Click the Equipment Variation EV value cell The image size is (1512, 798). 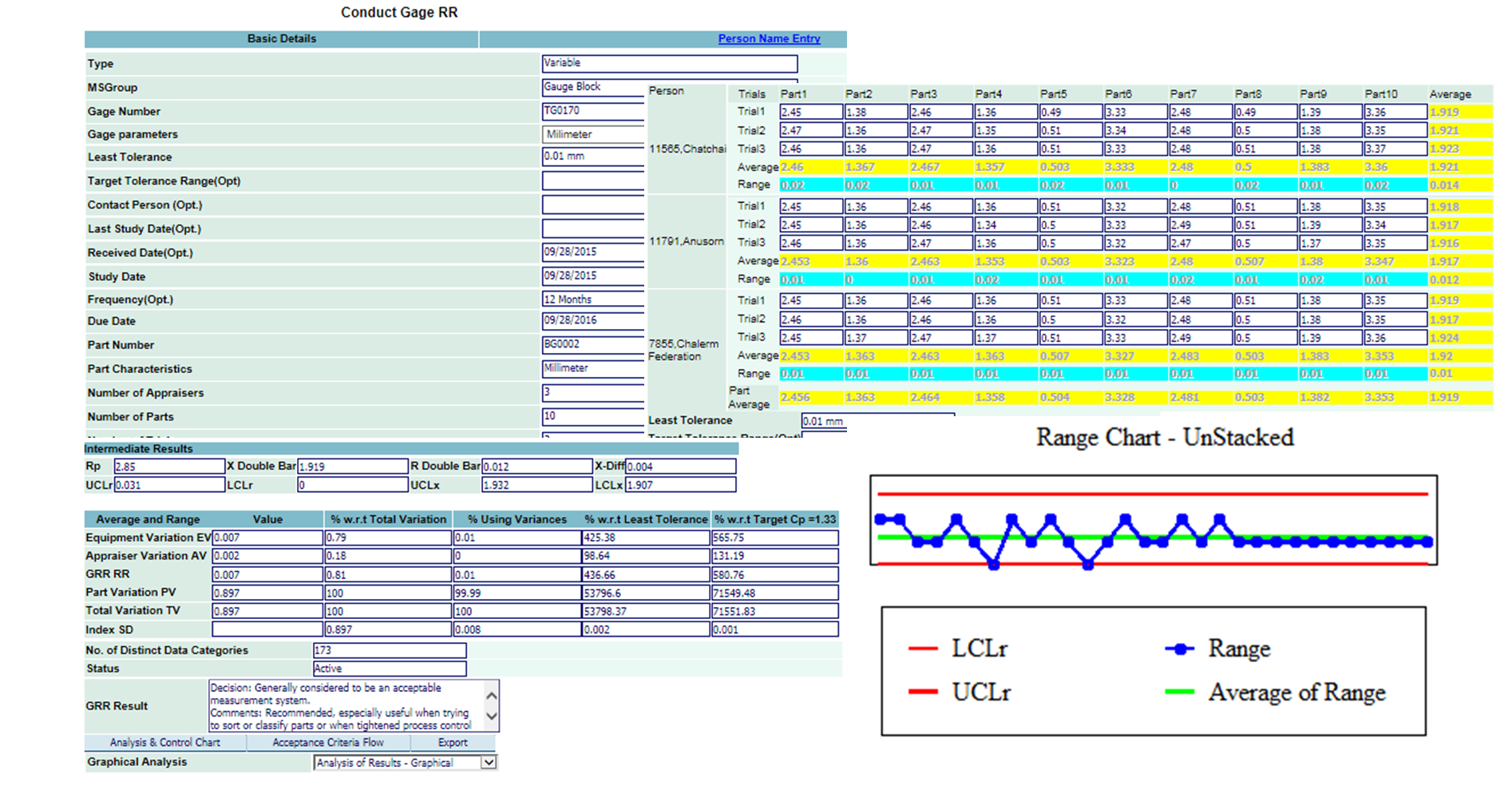(x=267, y=538)
